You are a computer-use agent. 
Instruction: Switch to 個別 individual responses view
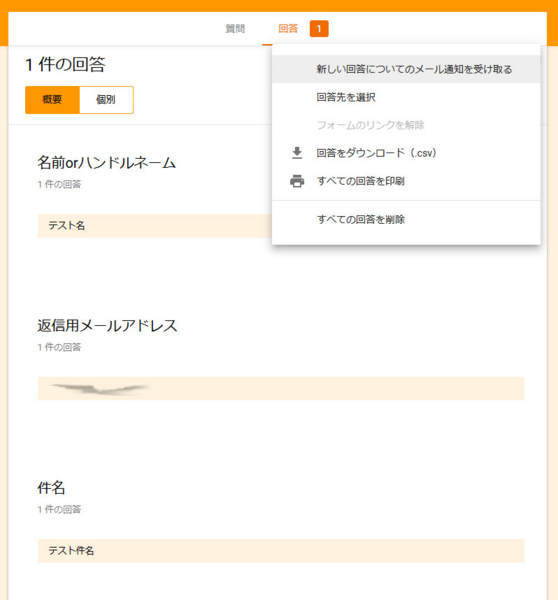point(106,100)
